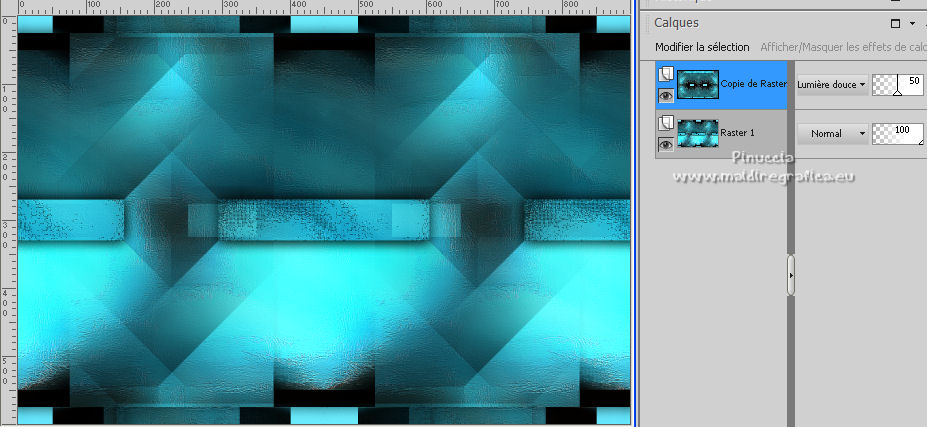Screen dimensions: 927x427
Task: Select the Copie de Raster layer thumbnail
Action: 698,84
